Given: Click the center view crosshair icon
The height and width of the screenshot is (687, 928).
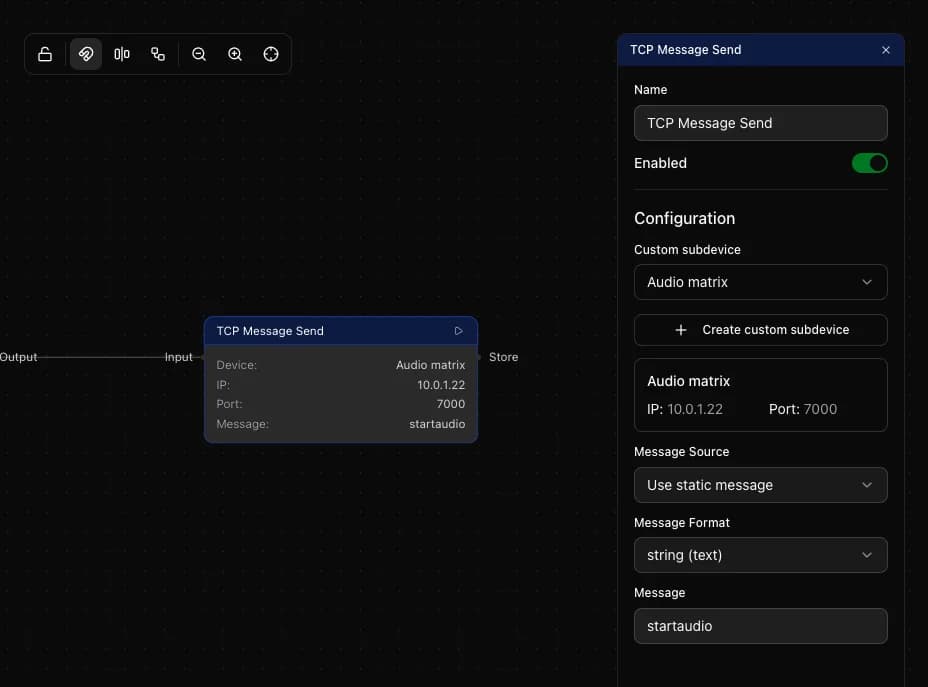Looking at the screenshot, I should 271,54.
